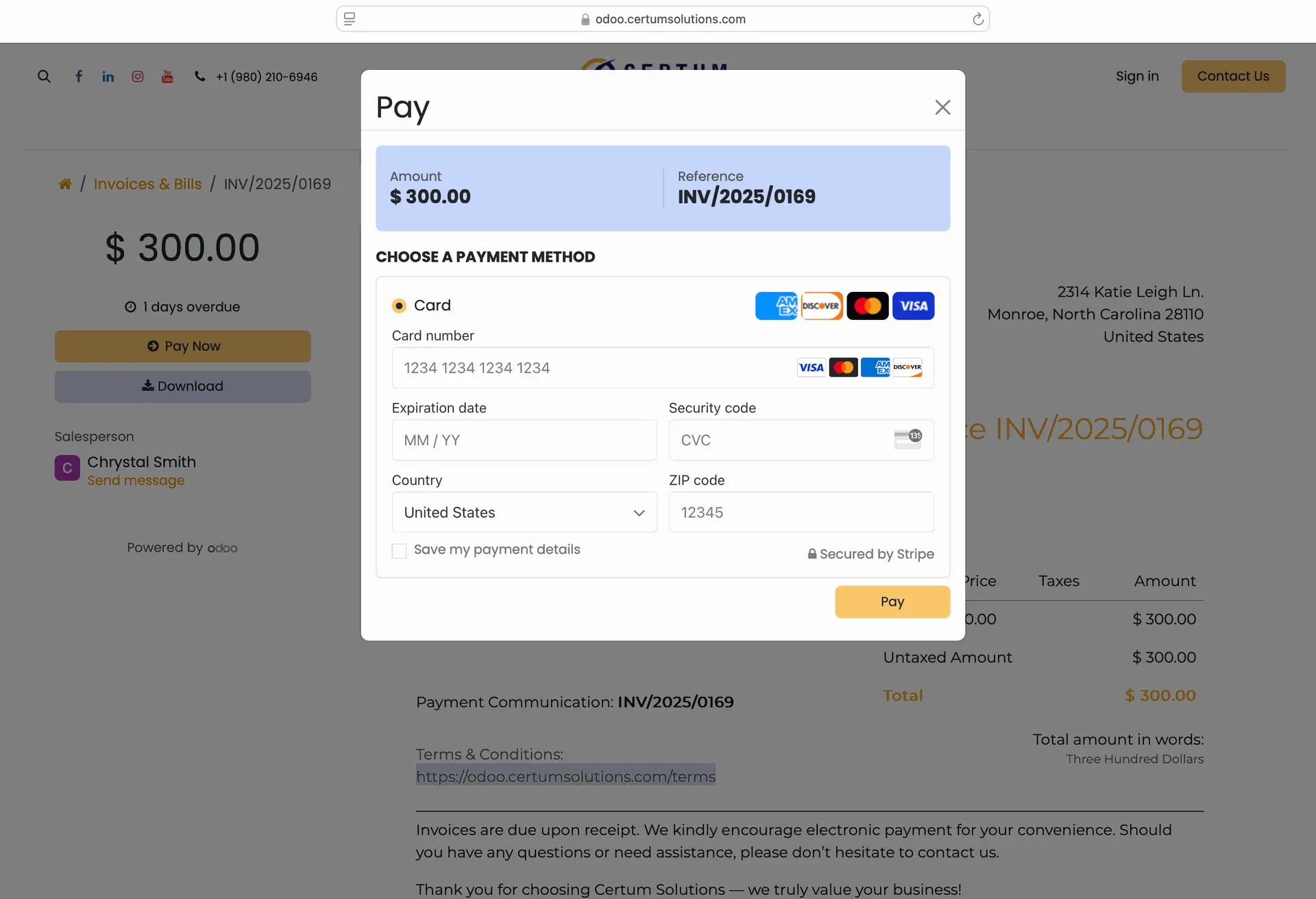Screen dimensions: 1316x899
Task: Click the Sign in menu item
Action: point(1137,76)
